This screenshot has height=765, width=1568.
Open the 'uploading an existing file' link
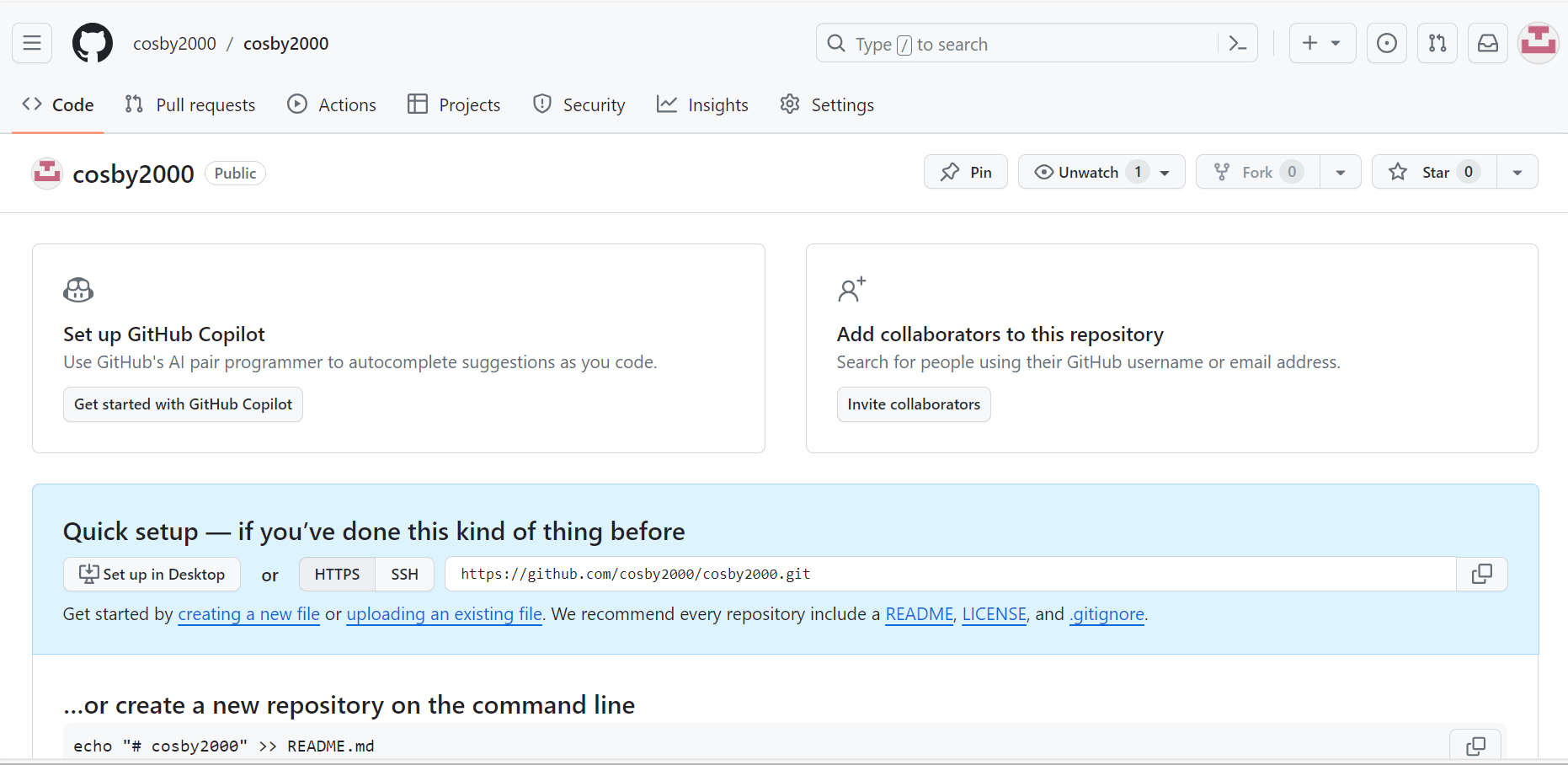pos(445,614)
